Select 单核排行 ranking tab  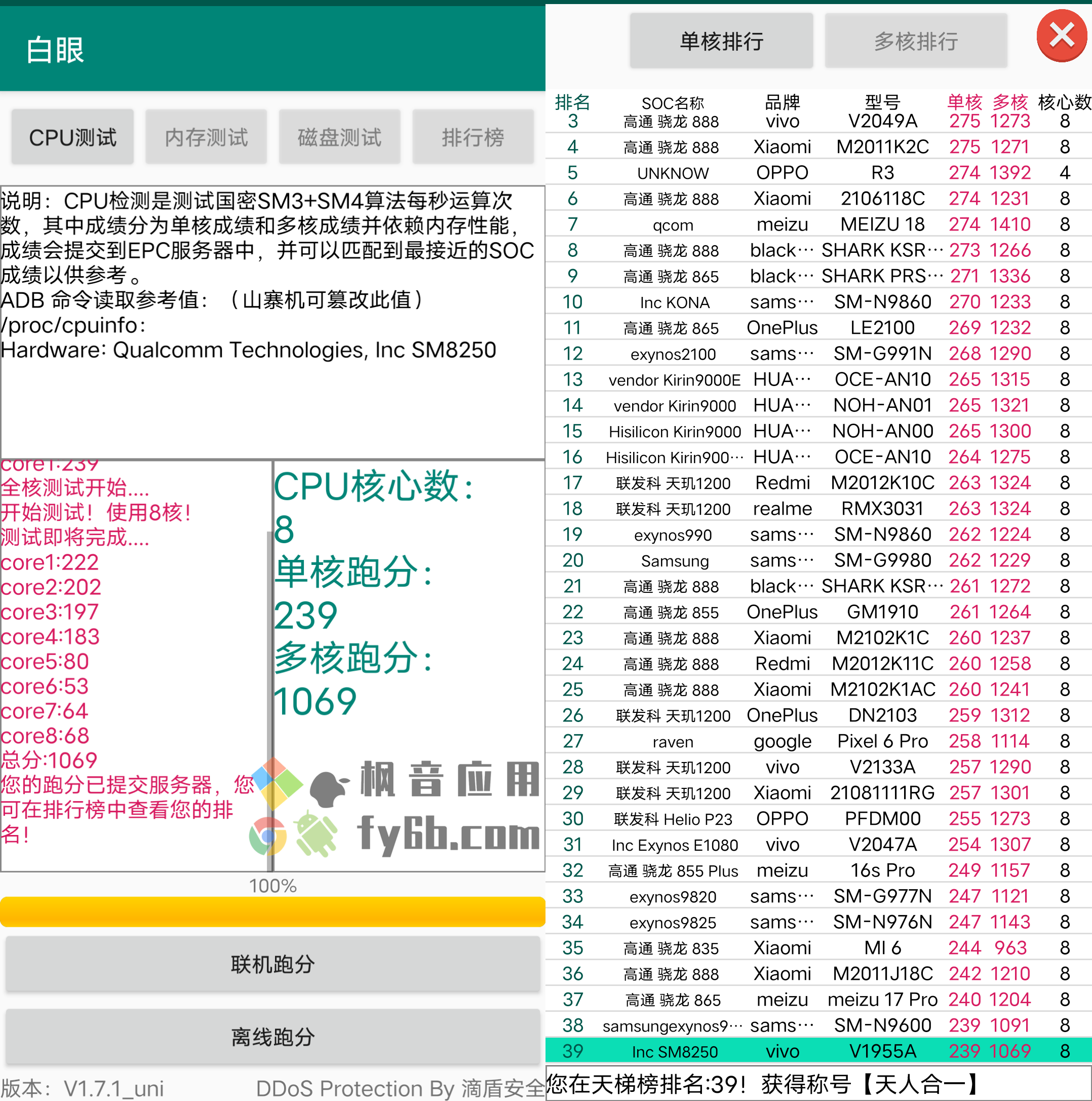tap(721, 41)
